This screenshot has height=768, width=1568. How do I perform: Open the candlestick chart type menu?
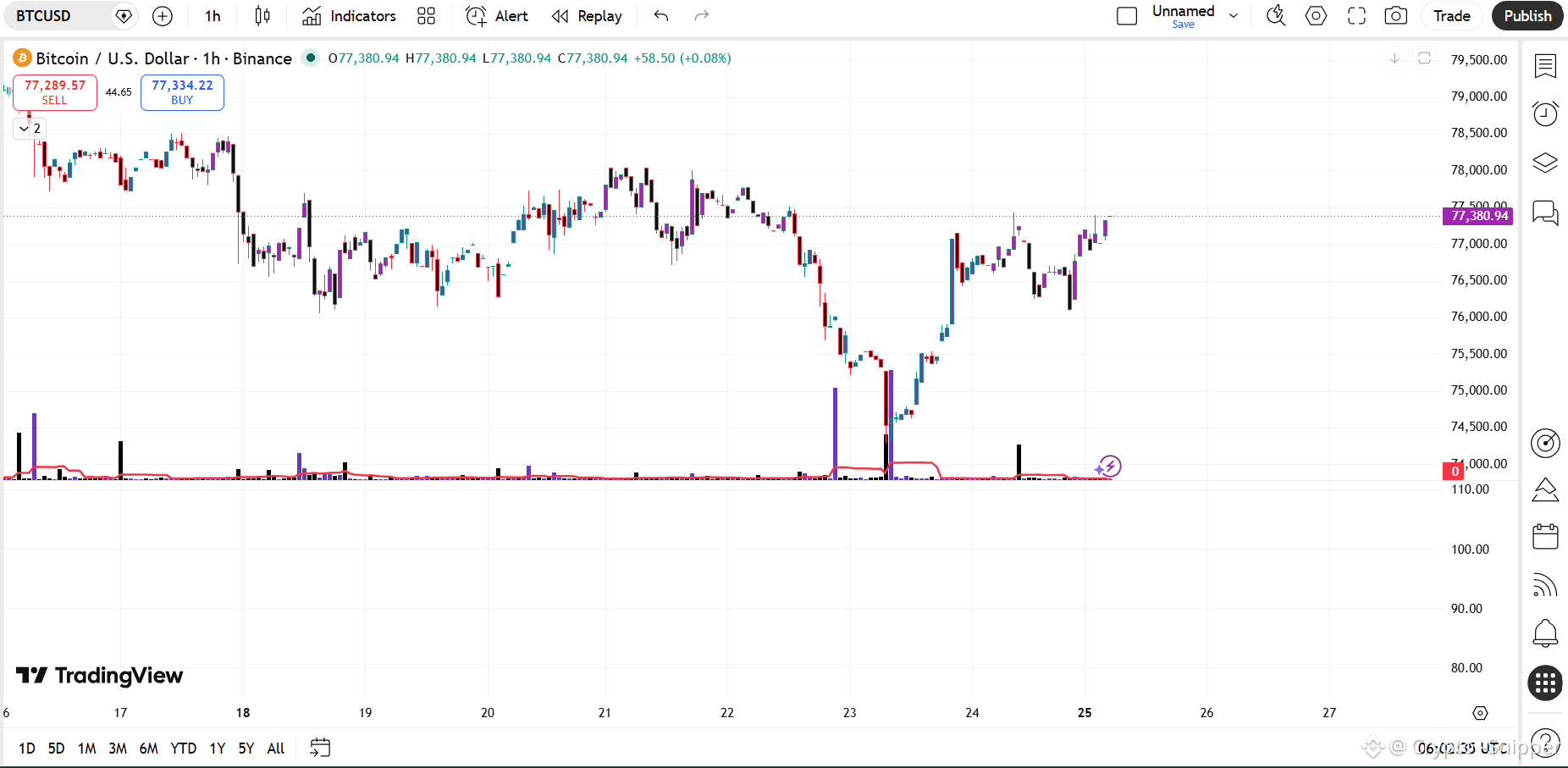[x=262, y=16]
